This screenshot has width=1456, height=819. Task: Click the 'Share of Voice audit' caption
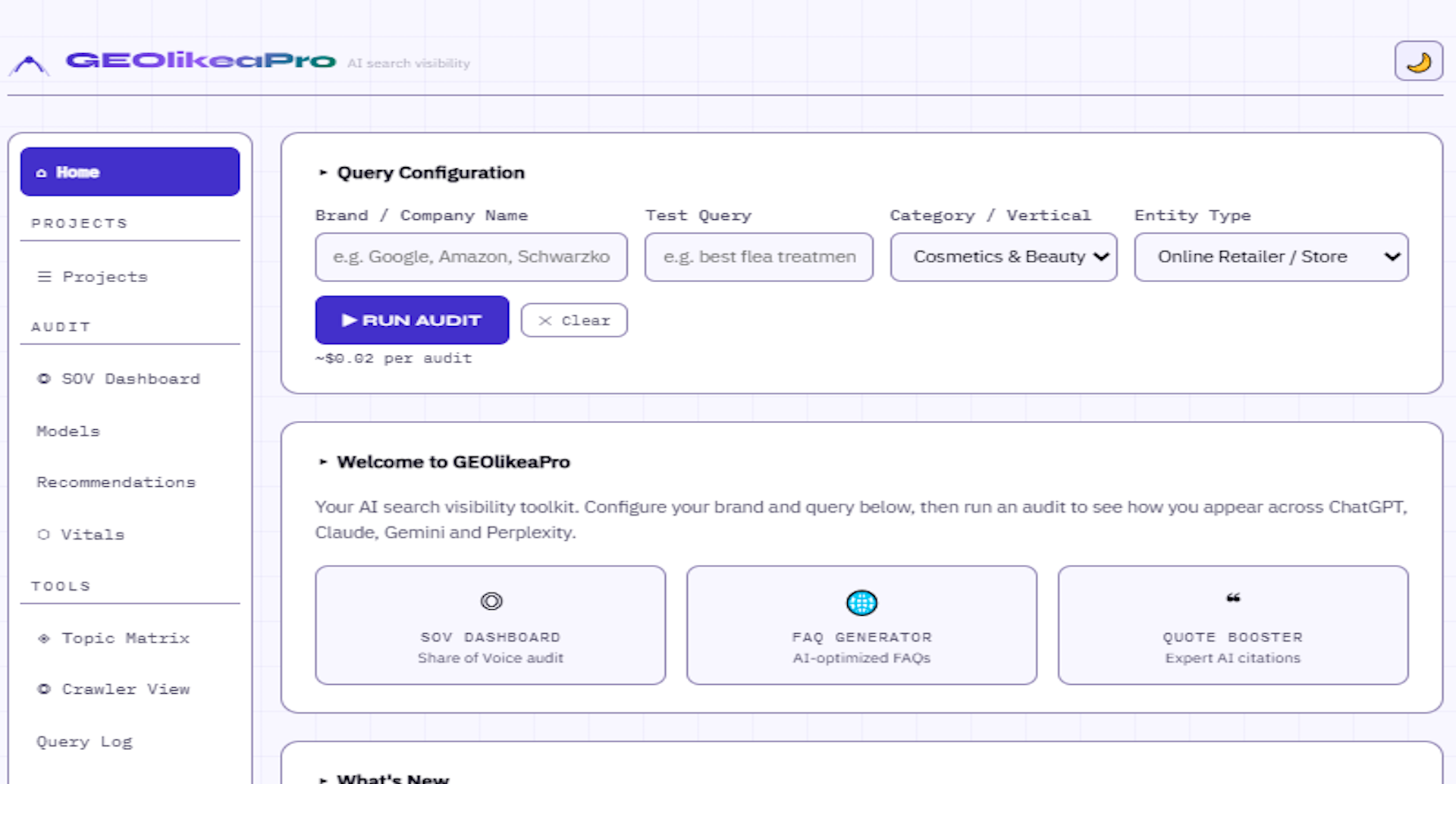[x=491, y=658]
